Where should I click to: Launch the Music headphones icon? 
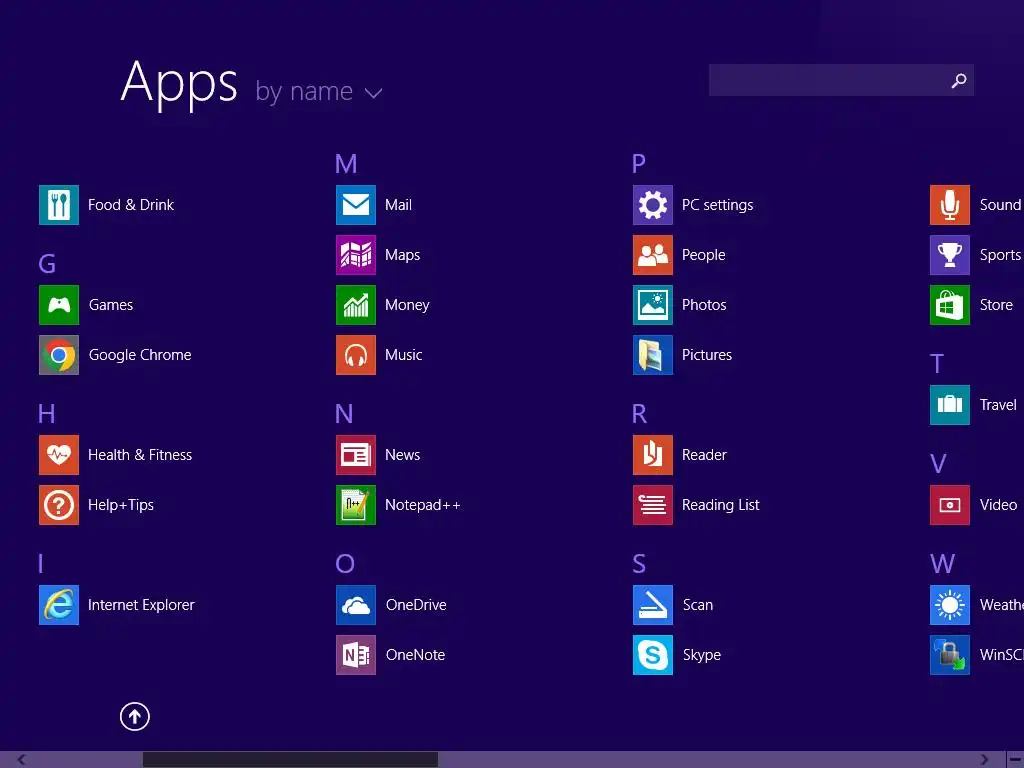(x=356, y=355)
